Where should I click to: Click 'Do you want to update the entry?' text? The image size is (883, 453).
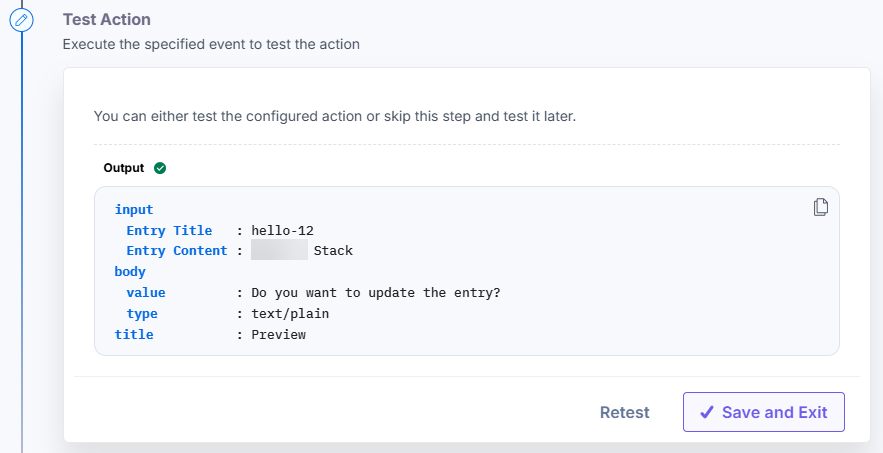tap(376, 293)
